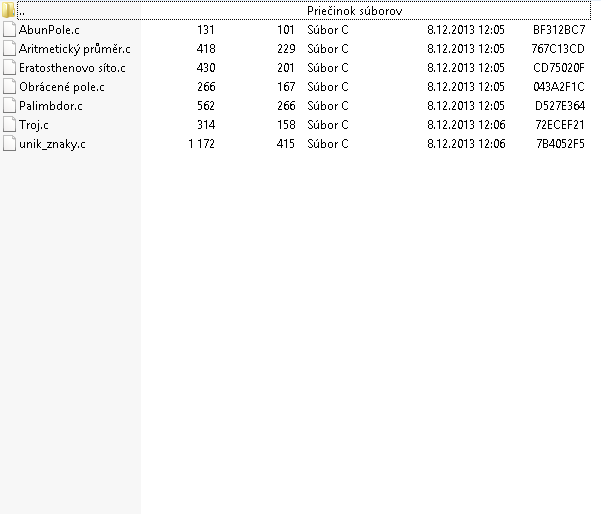Viewport: 601px width, 514px height.
Task: Click date 8.12.2013 12:06 of Troj.c
Action: coord(466,125)
